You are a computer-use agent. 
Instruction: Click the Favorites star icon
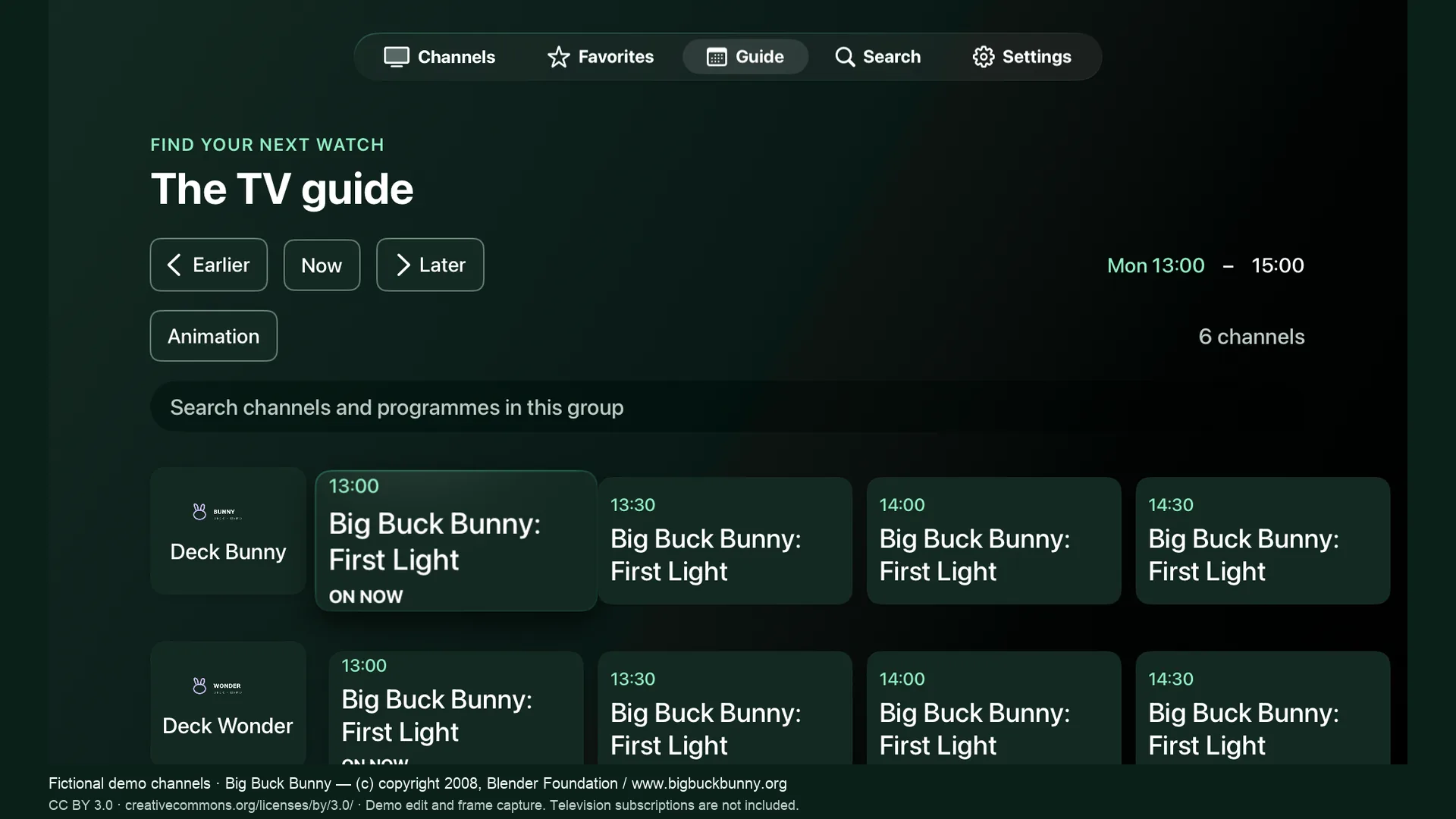tap(559, 57)
